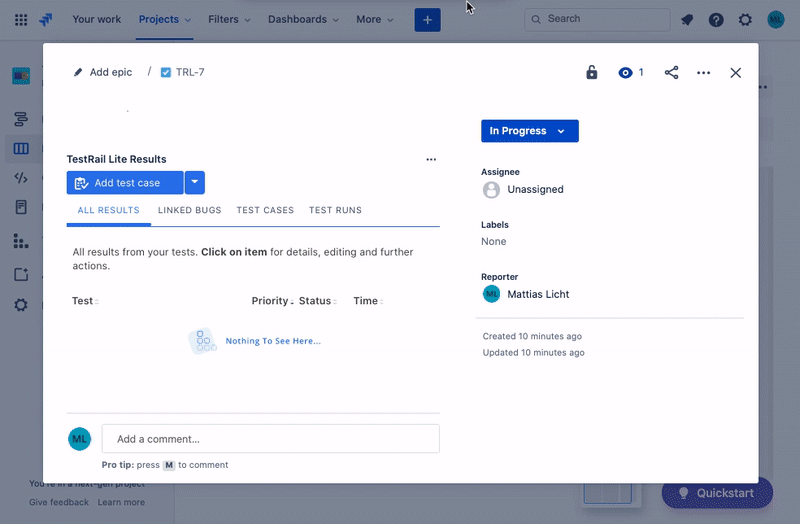Click the Unassigned avatar icon

tap(491, 190)
